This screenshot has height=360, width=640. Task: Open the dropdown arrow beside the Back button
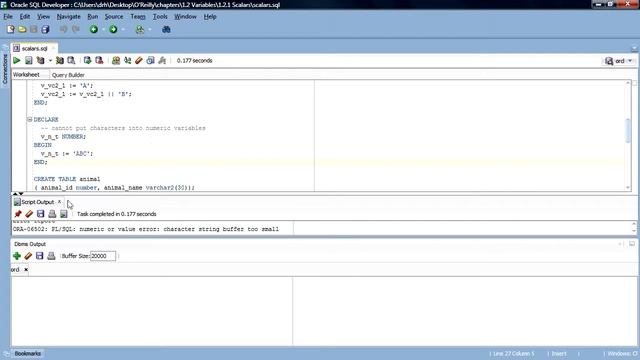103,30
